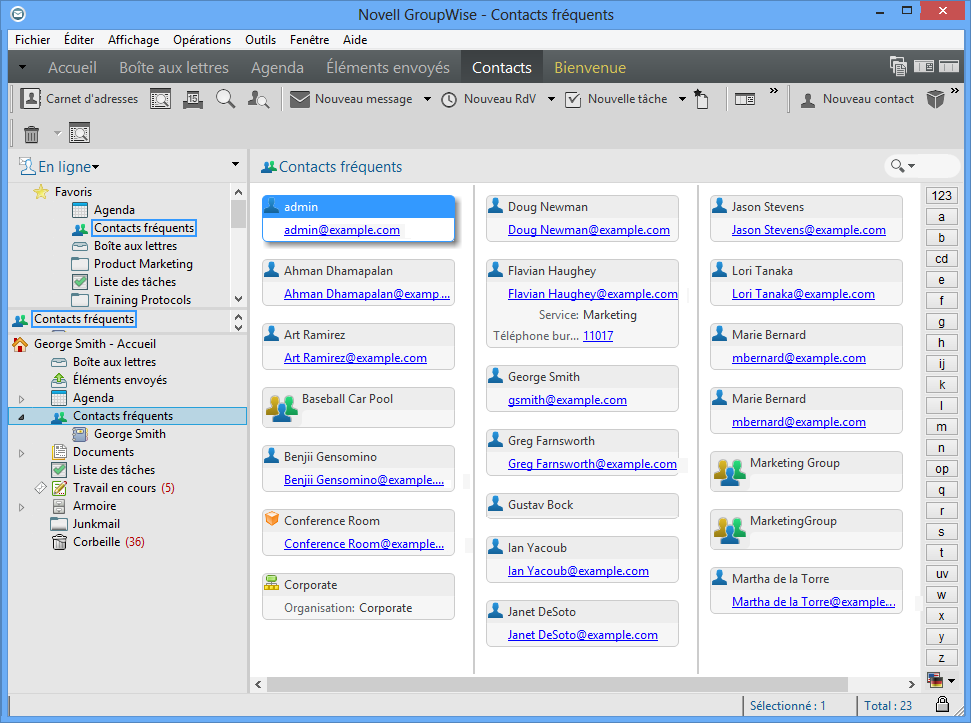Select the Marketing Group contact card

point(806,472)
